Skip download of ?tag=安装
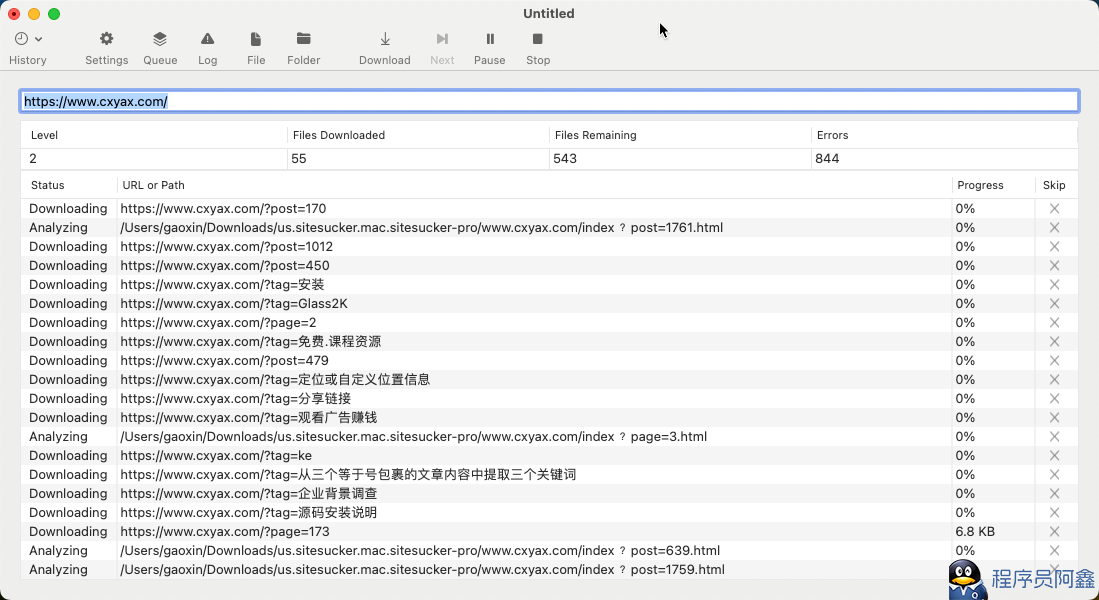Screen dimensions: 1099x600 coord(1053,284)
